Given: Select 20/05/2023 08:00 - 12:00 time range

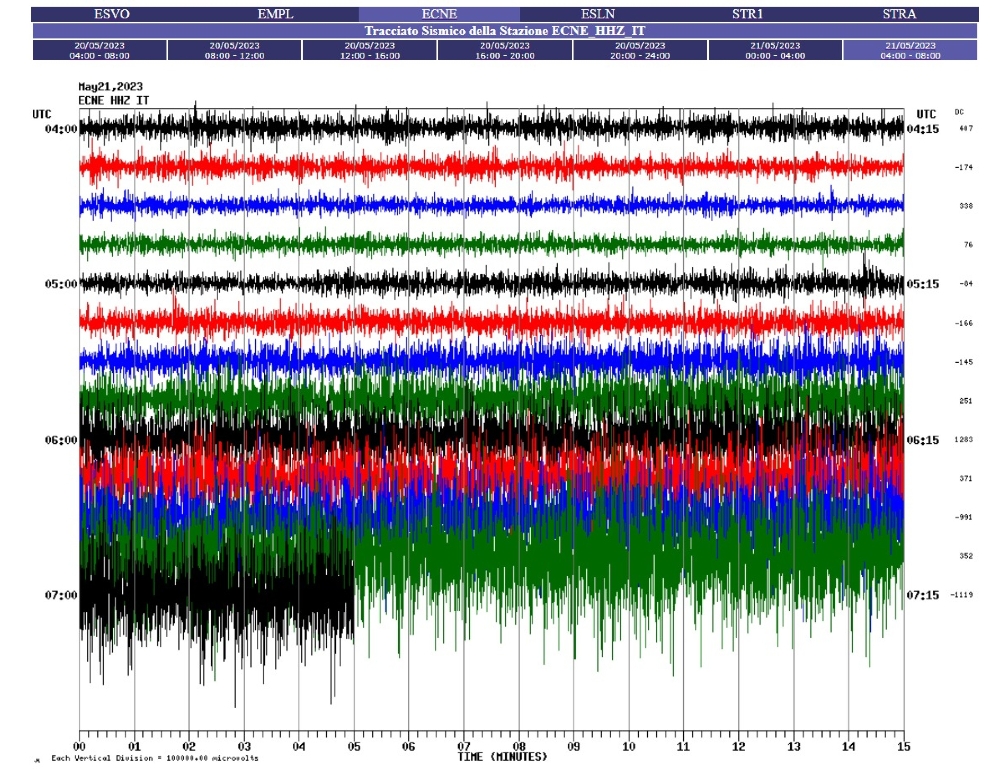Looking at the screenshot, I should pos(234,50).
